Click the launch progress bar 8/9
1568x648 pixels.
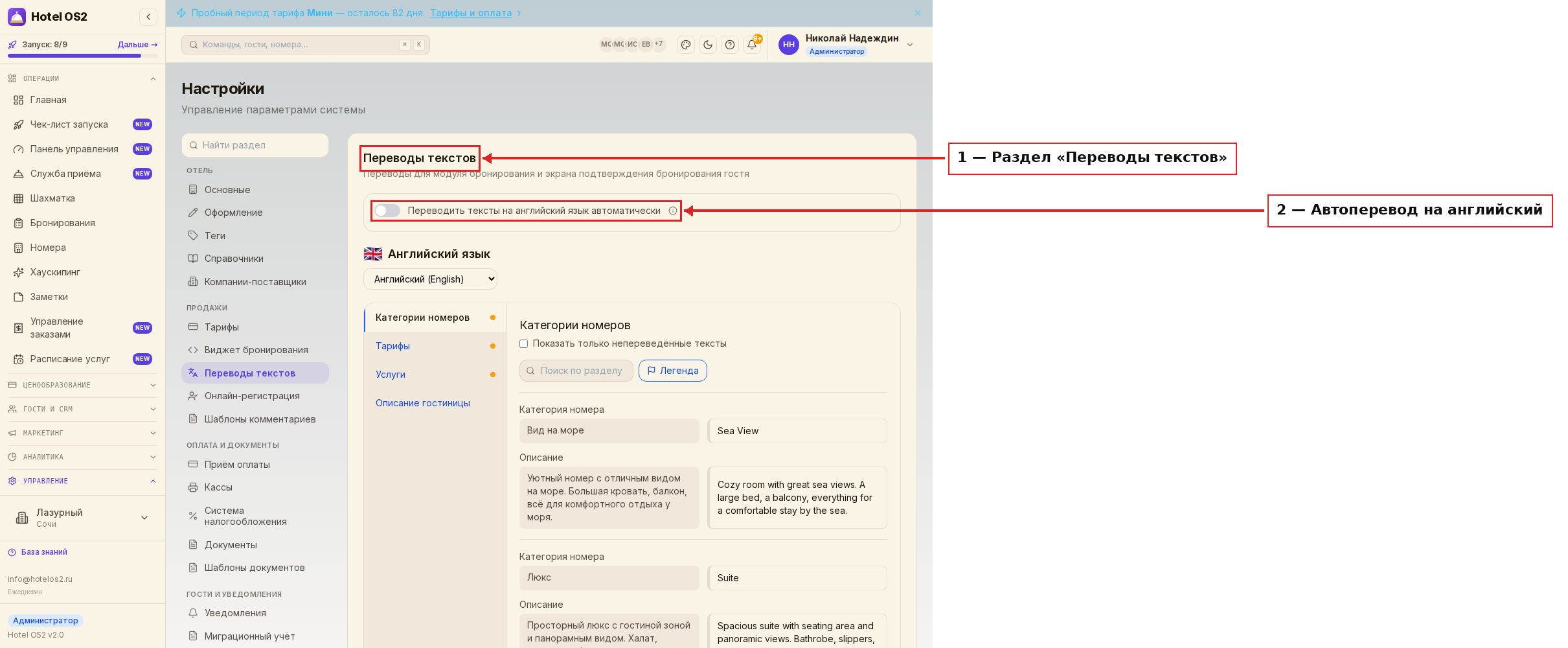point(83,56)
